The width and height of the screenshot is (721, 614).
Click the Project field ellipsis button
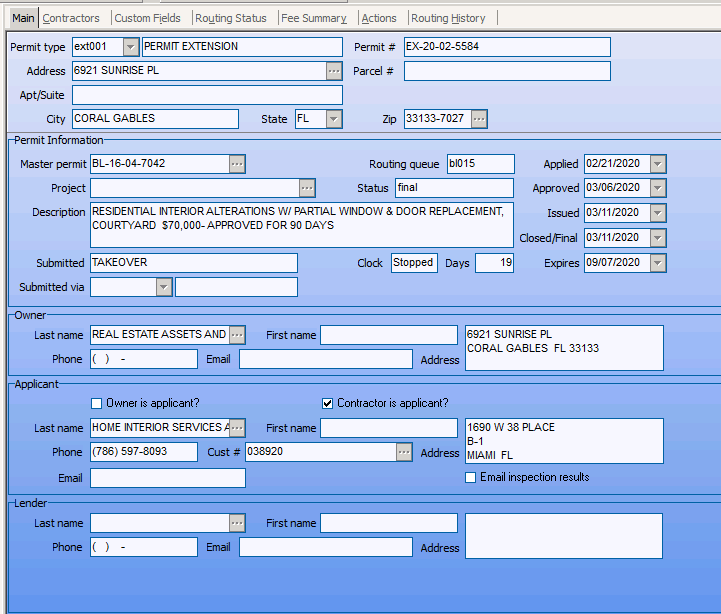[x=307, y=188]
